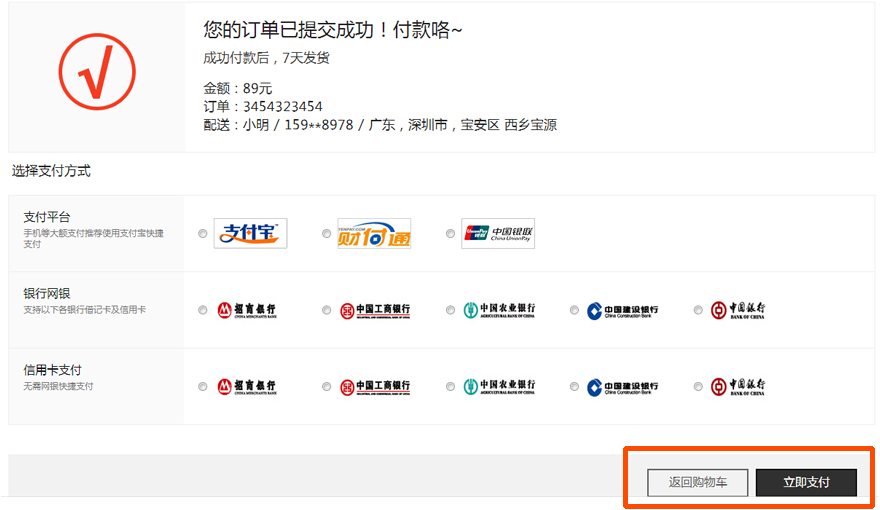Choose 招商银行 radio in 信用卡支付 row
The image size is (880, 510).
[x=203, y=387]
